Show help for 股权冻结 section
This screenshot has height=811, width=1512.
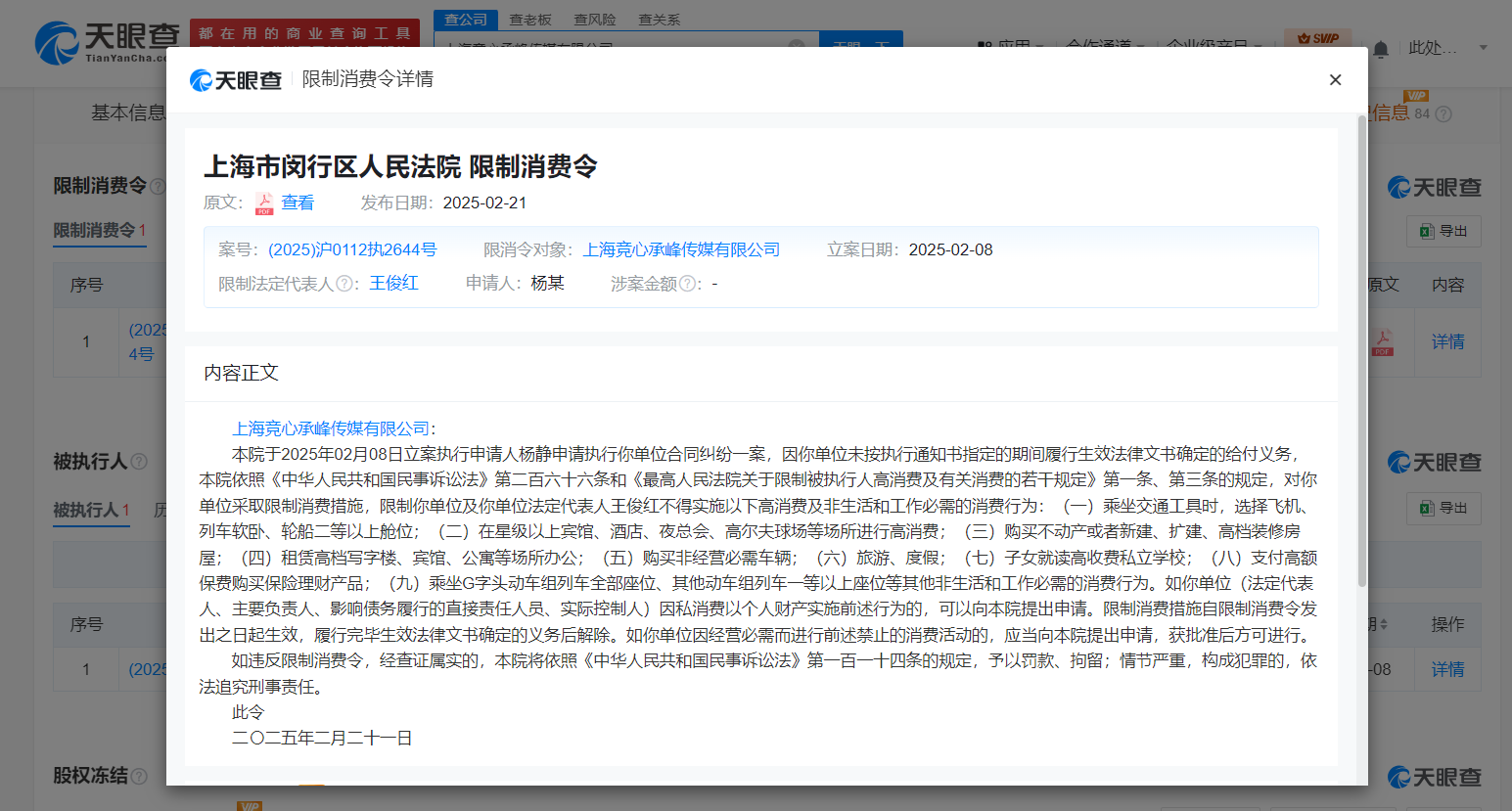[x=139, y=776]
